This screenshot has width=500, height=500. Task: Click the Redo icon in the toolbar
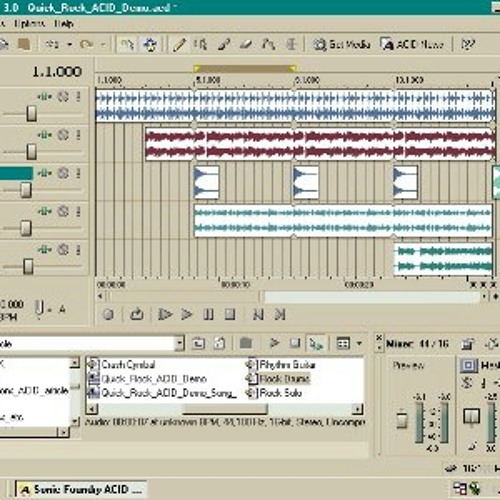pos(87,44)
